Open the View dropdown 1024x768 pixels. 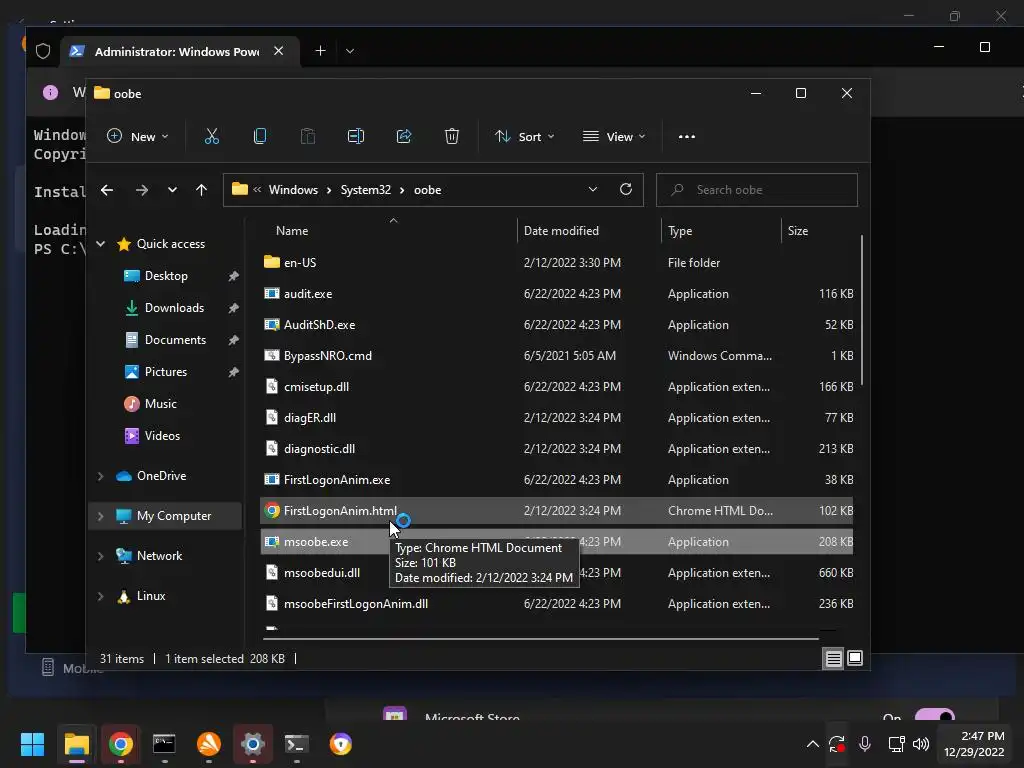(614, 136)
